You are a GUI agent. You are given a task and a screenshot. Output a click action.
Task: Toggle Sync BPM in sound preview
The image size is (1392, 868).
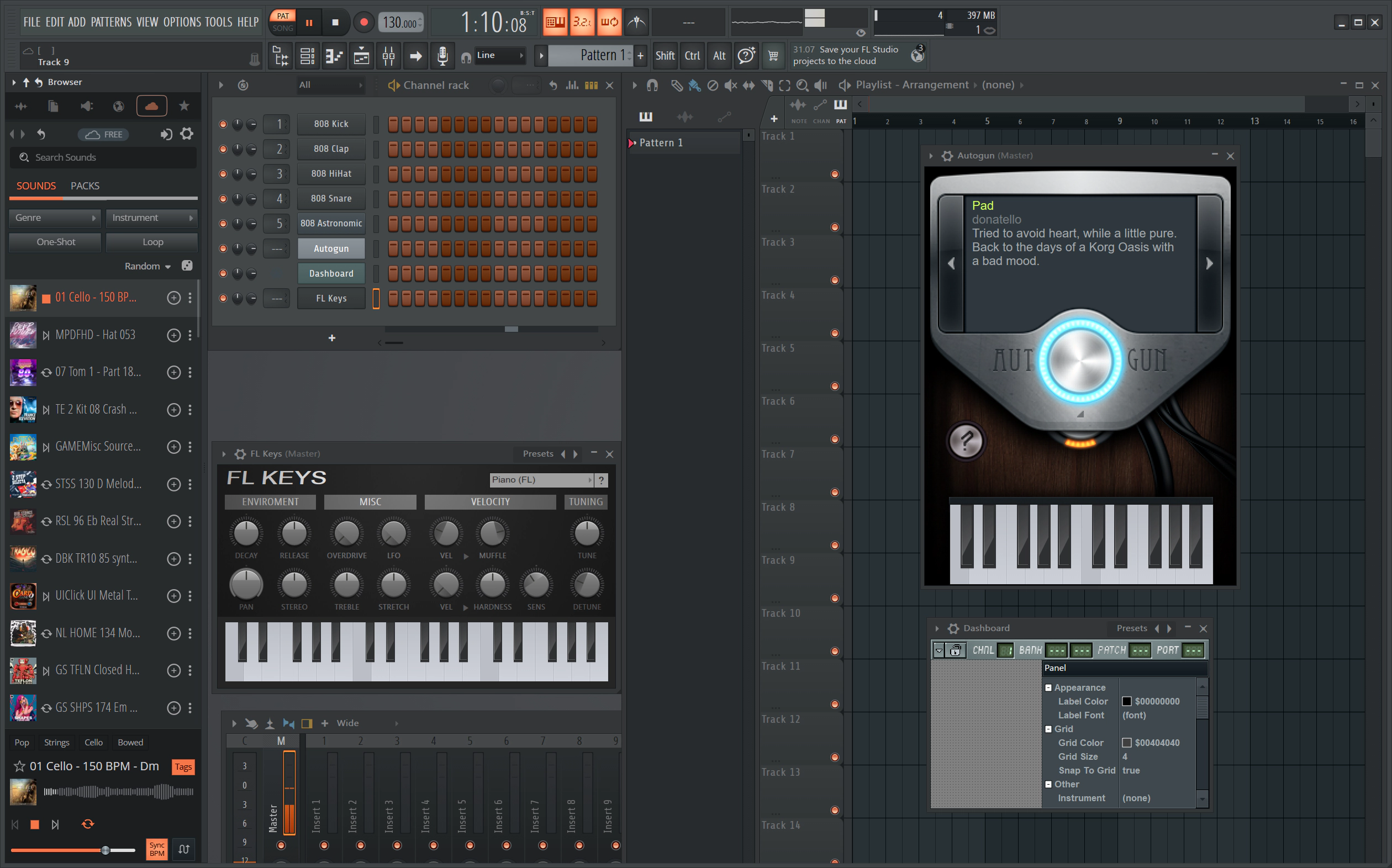(x=157, y=849)
